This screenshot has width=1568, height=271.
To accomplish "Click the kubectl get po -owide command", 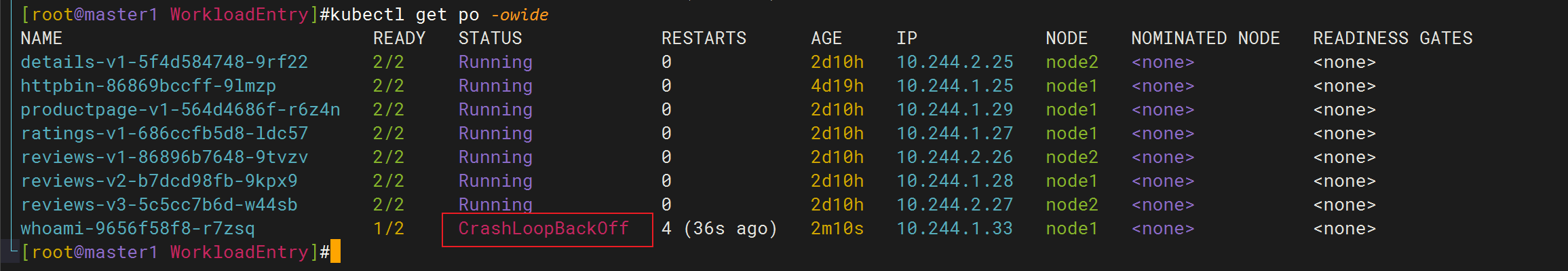I will click(434, 15).
